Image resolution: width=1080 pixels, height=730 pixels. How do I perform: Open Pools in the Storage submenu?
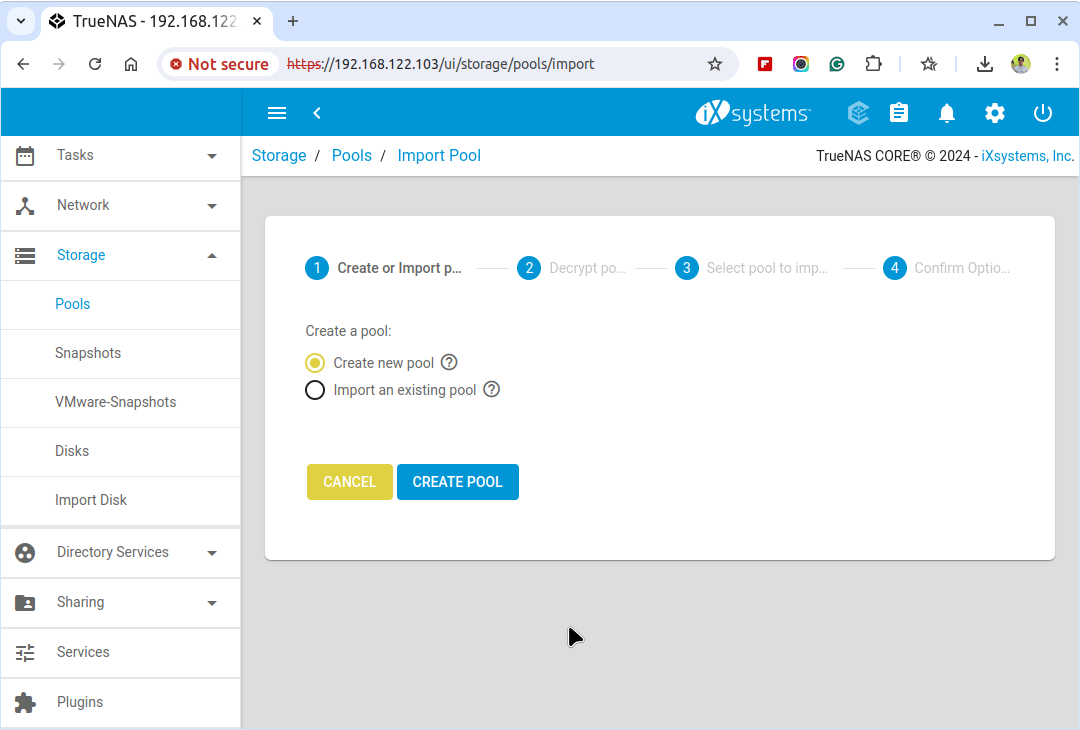pyautogui.click(x=121, y=304)
